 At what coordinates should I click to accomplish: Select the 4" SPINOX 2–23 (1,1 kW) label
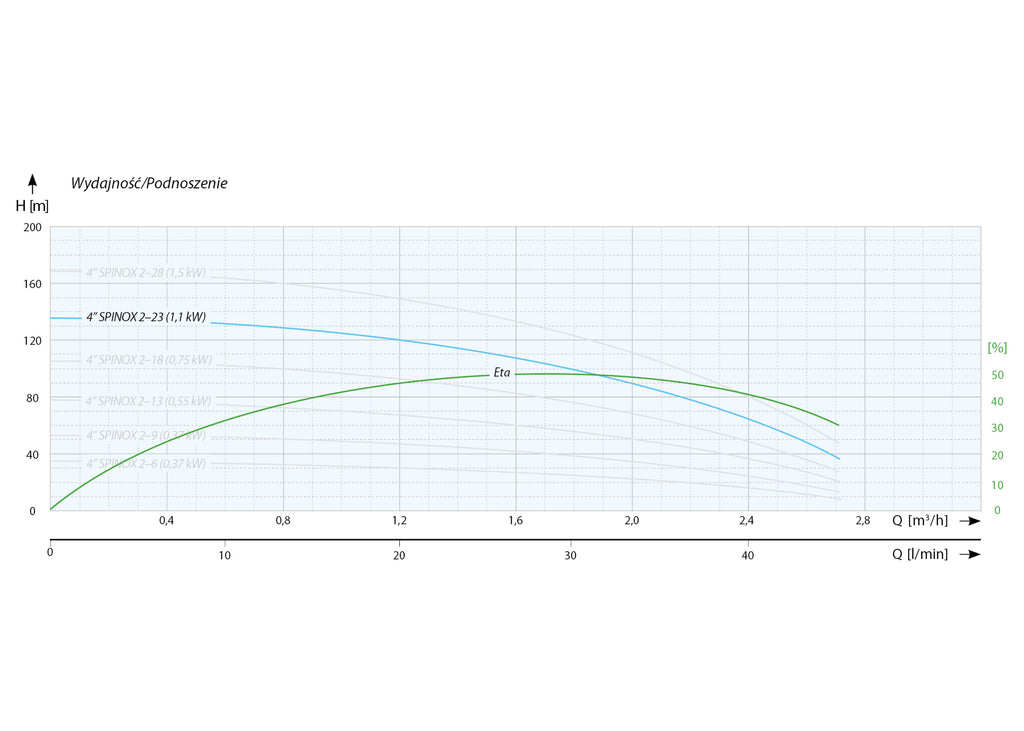point(146,317)
